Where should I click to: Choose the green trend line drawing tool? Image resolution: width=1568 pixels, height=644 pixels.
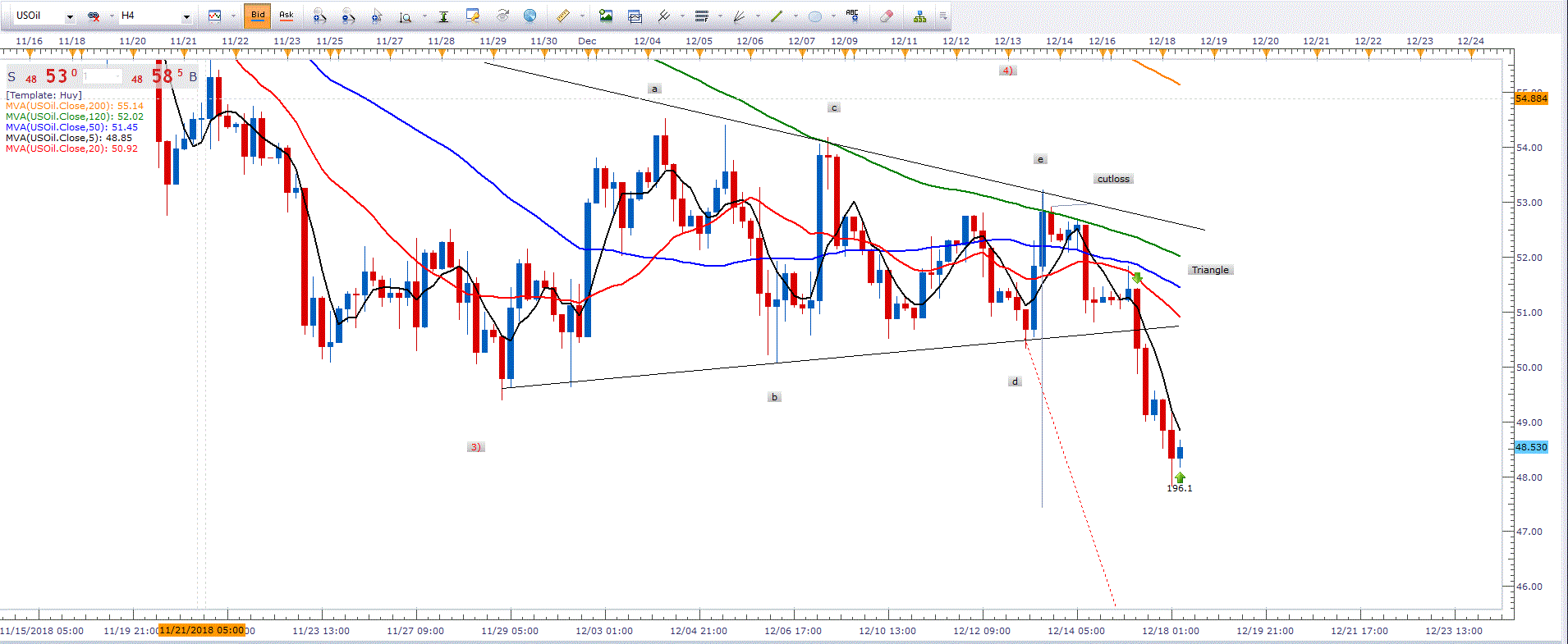click(777, 16)
